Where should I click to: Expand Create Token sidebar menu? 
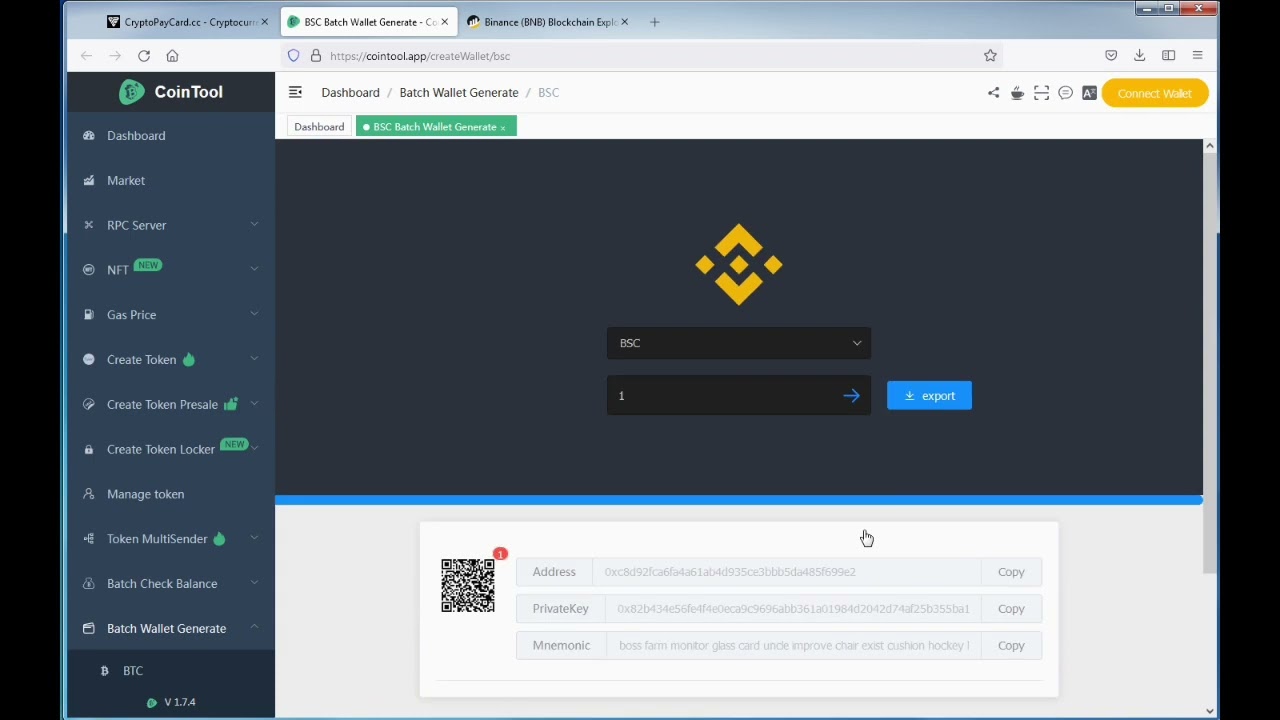pyautogui.click(x=171, y=360)
